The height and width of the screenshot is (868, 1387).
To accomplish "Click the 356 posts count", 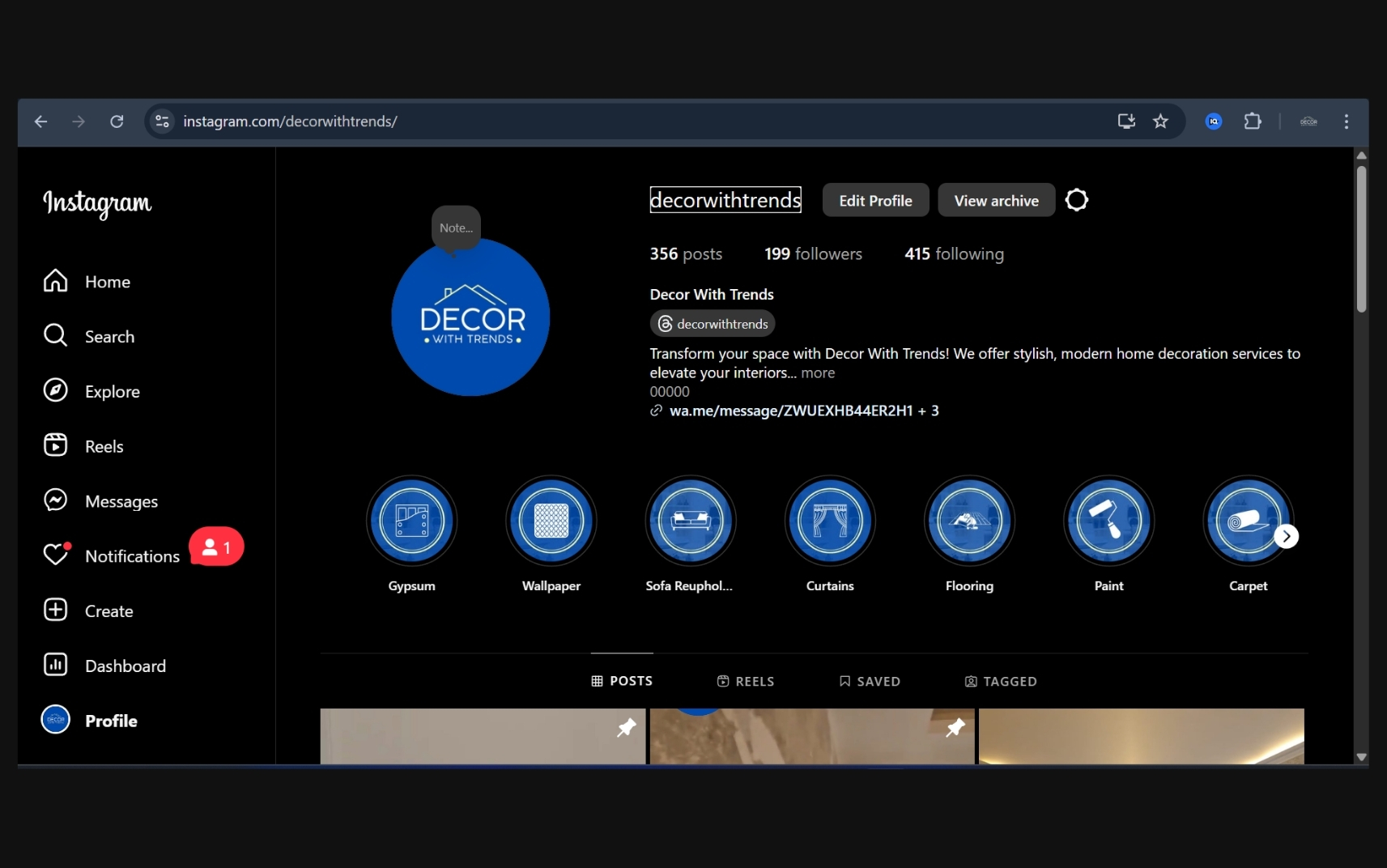I will (x=686, y=254).
